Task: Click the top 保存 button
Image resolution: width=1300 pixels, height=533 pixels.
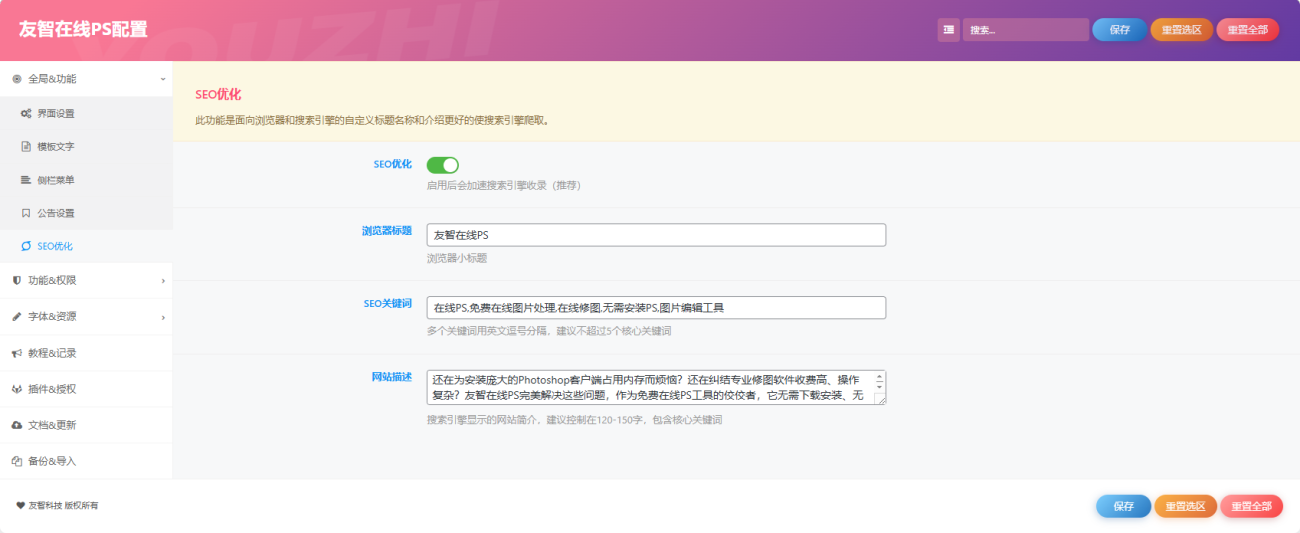Action: coord(1119,30)
